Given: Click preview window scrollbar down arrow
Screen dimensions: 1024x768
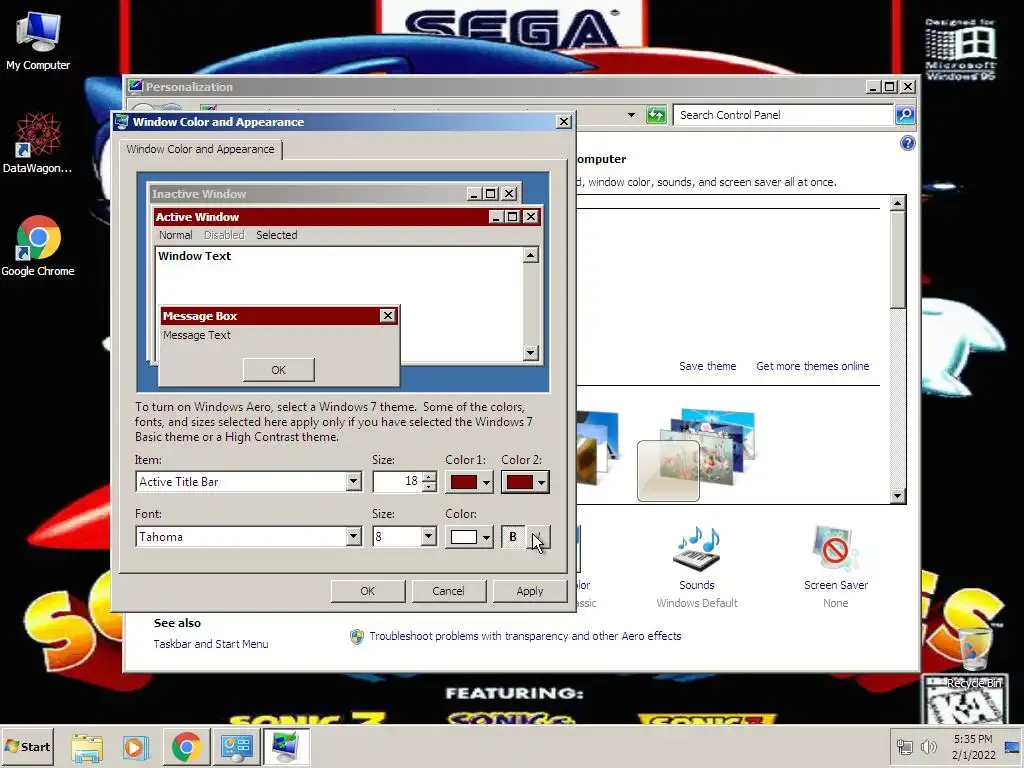Looking at the screenshot, I should (x=531, y=353).
